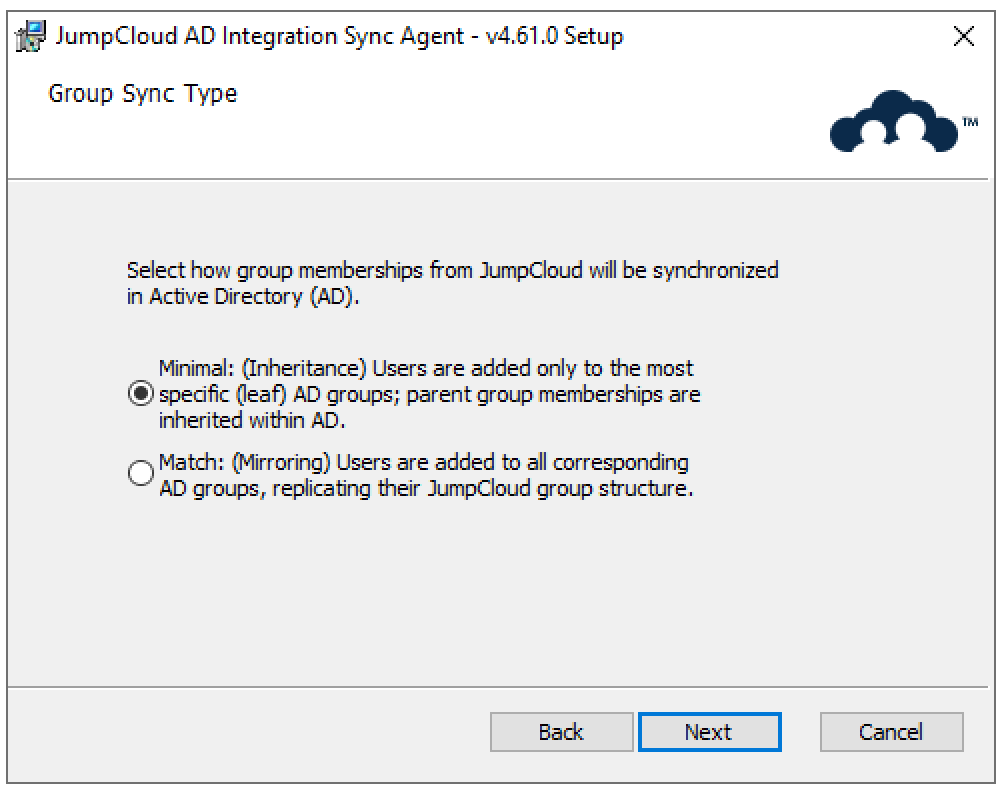Viewport: 1004px width, 790px height.
Task: Click the Minimal option's first description line
Action: [425, 369]
